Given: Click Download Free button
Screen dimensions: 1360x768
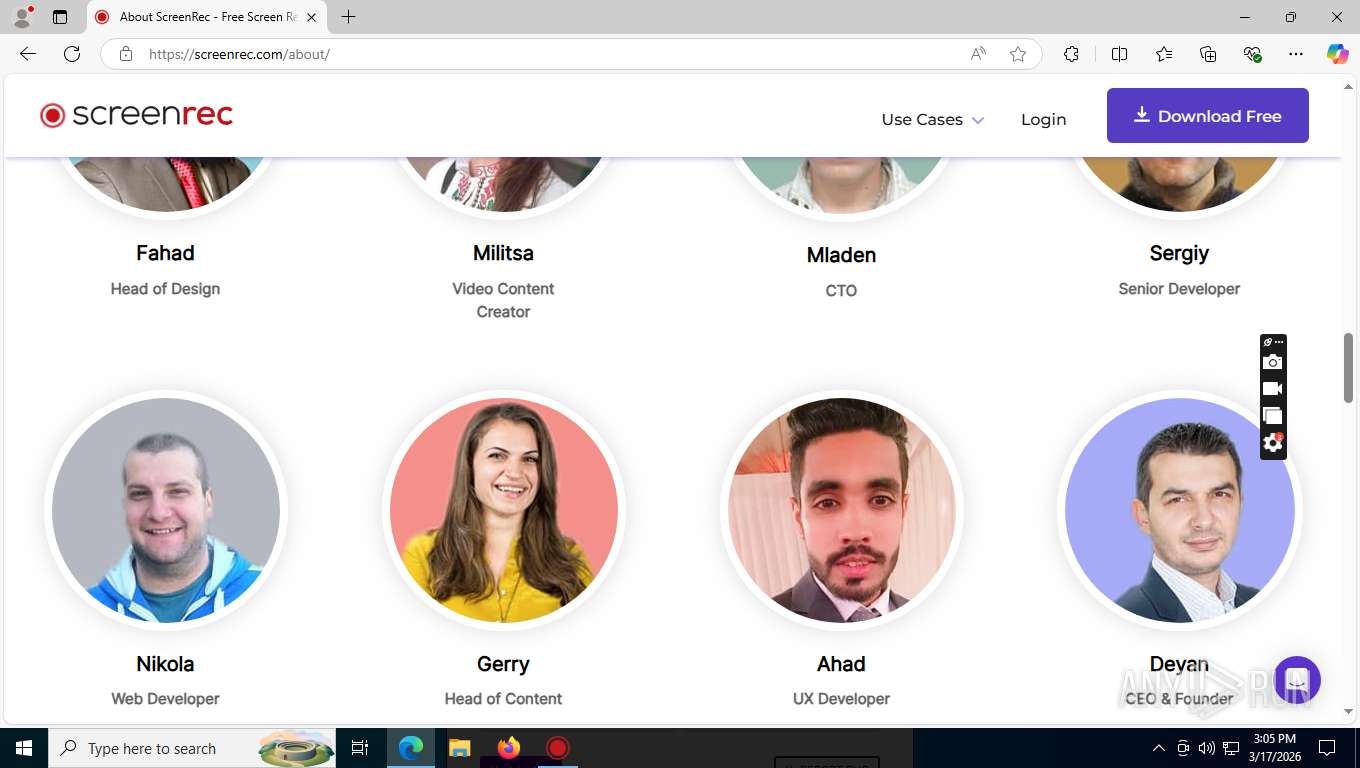Looking at the screenshot, I should click(x=1207, y=115).
